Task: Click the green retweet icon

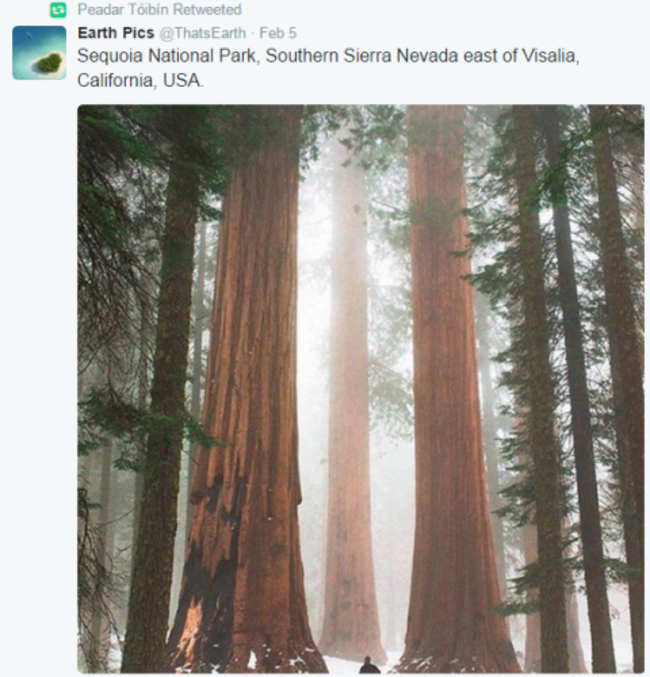Action: 58,10
